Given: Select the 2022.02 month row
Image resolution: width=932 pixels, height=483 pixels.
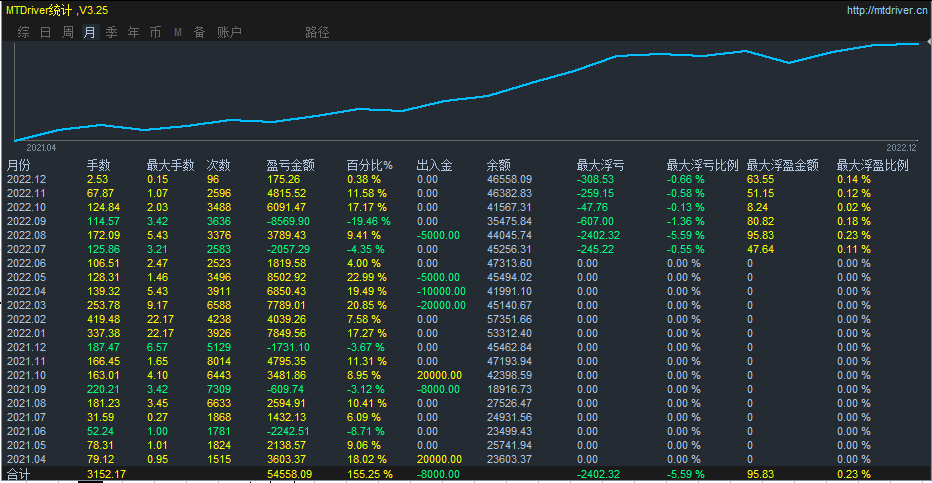Looking at the screenshot, I should (466, 319).
